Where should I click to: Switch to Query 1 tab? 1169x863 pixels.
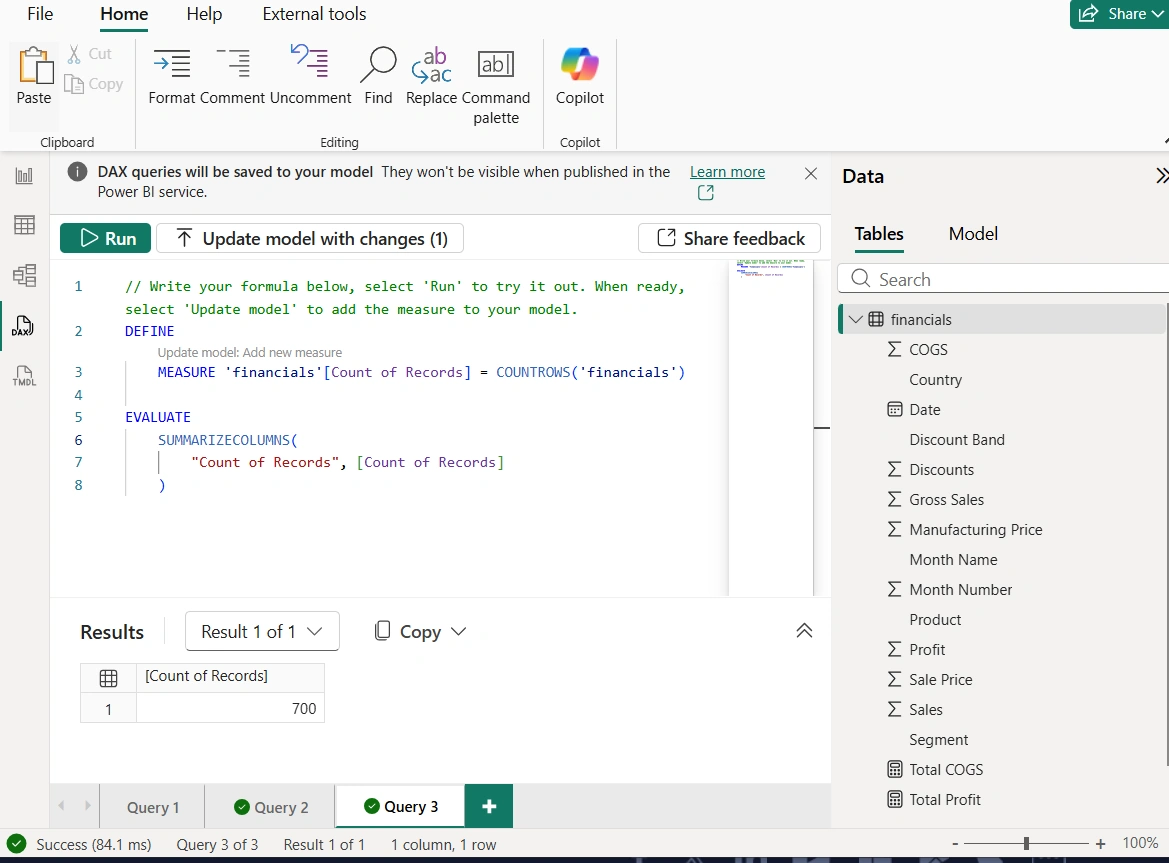coord(152,807)
